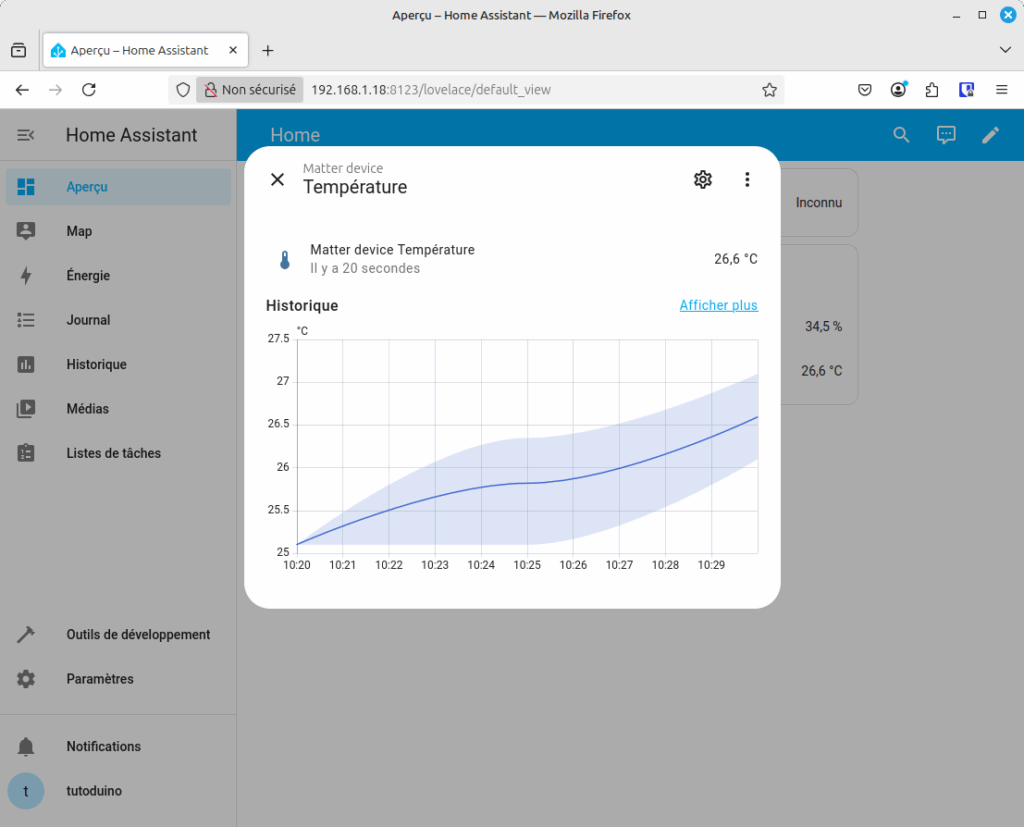Reload the page in Firefox
The width and height of the screenshot is (1024, 827).
click(x=89, y=89)
